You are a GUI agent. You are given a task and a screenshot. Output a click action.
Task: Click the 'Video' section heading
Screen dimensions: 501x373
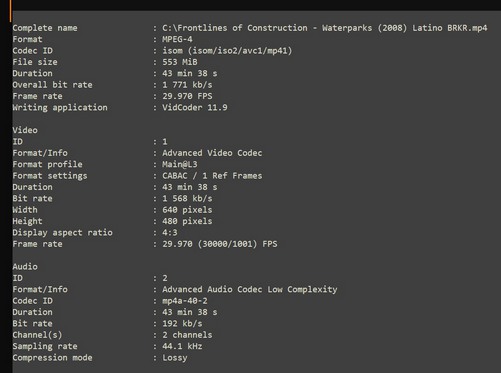tap(25, 130)
